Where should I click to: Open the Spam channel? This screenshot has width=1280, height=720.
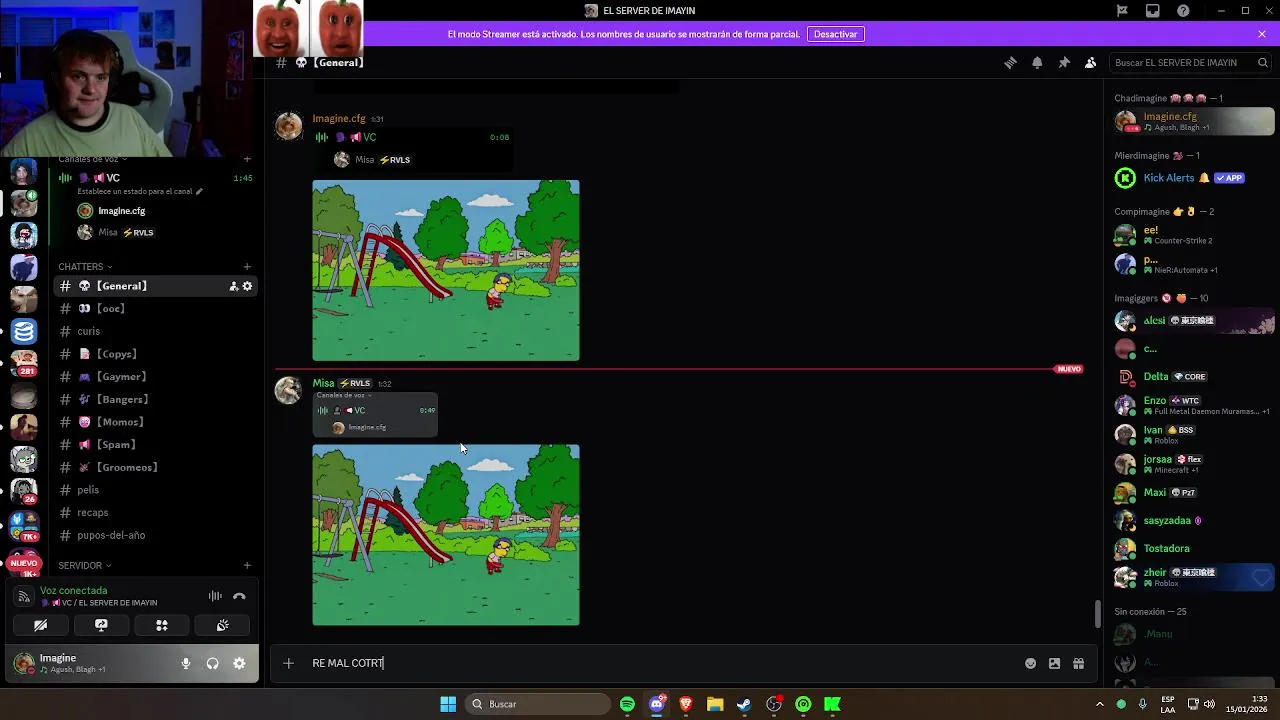[x=155, y=445]
